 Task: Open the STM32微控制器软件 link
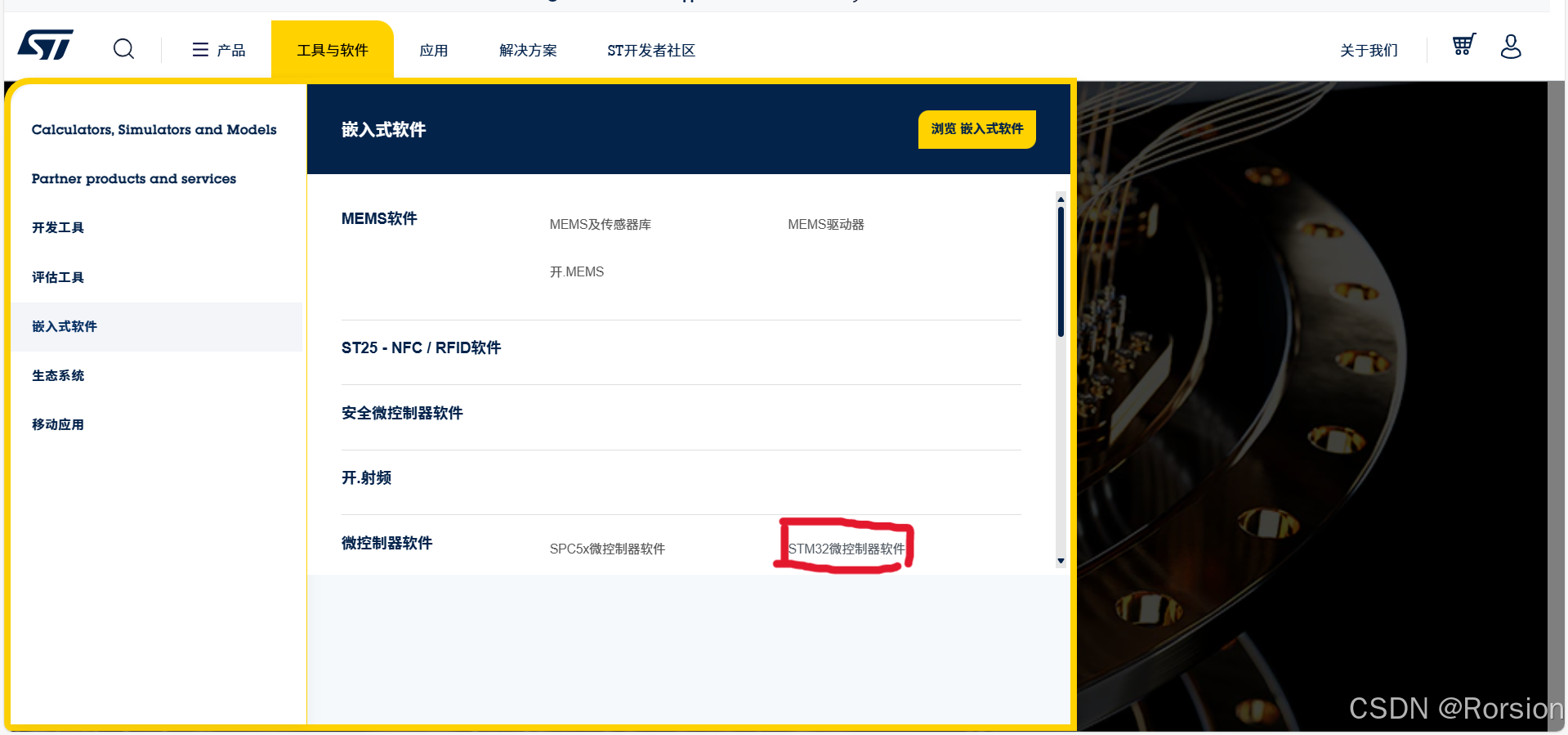click(847, 549)
